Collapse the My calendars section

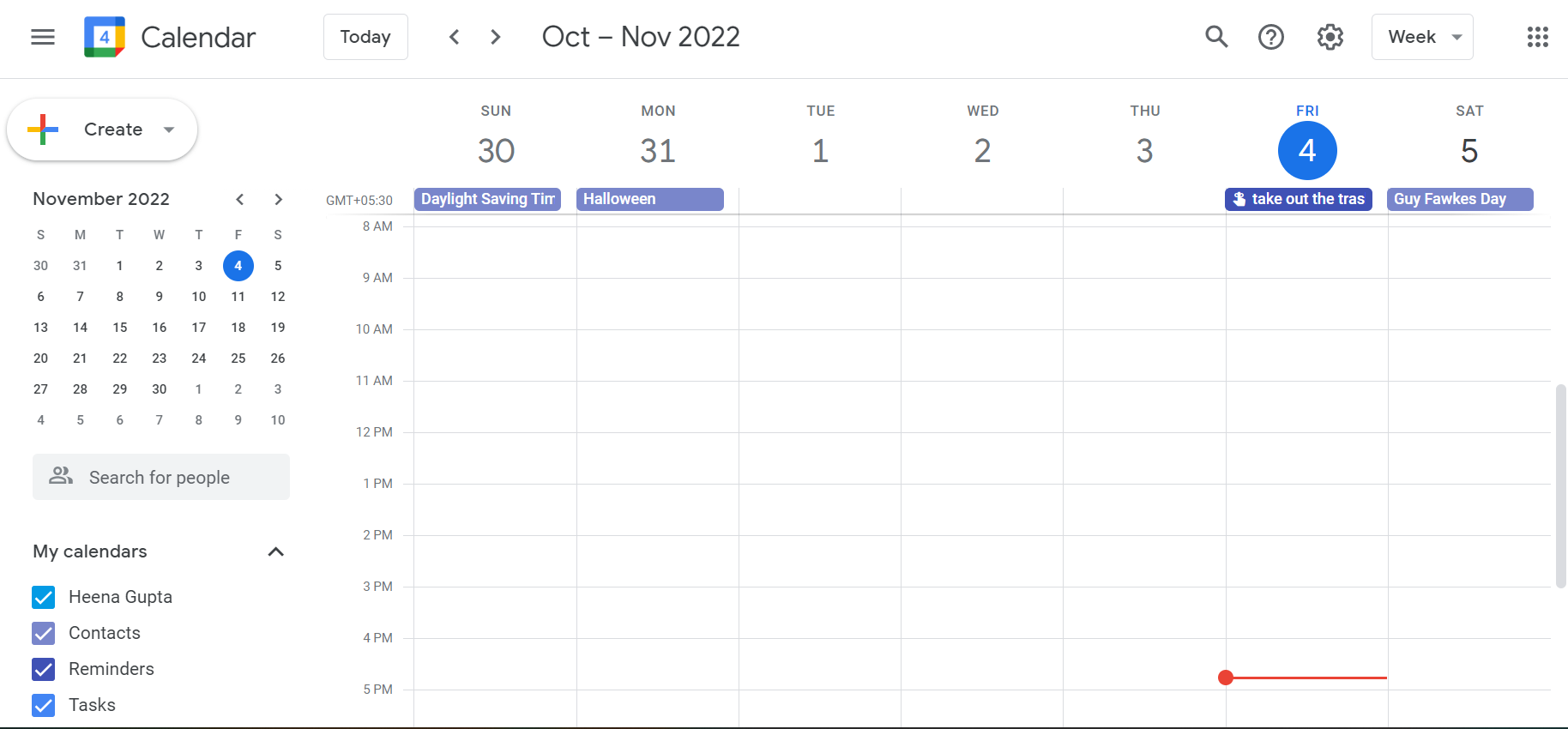click(275, 551)
